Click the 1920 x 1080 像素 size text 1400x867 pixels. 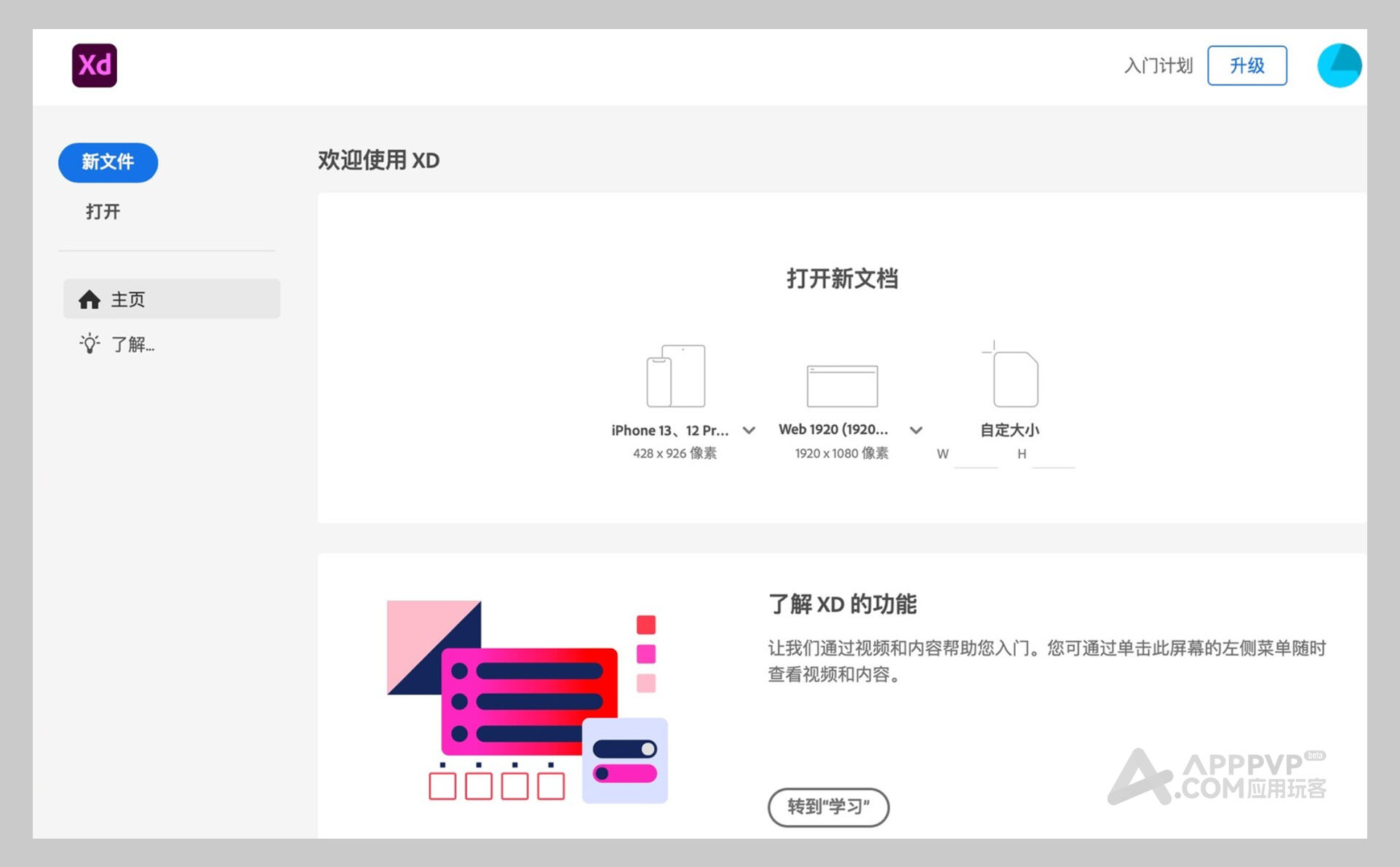(x=842, y=453)
